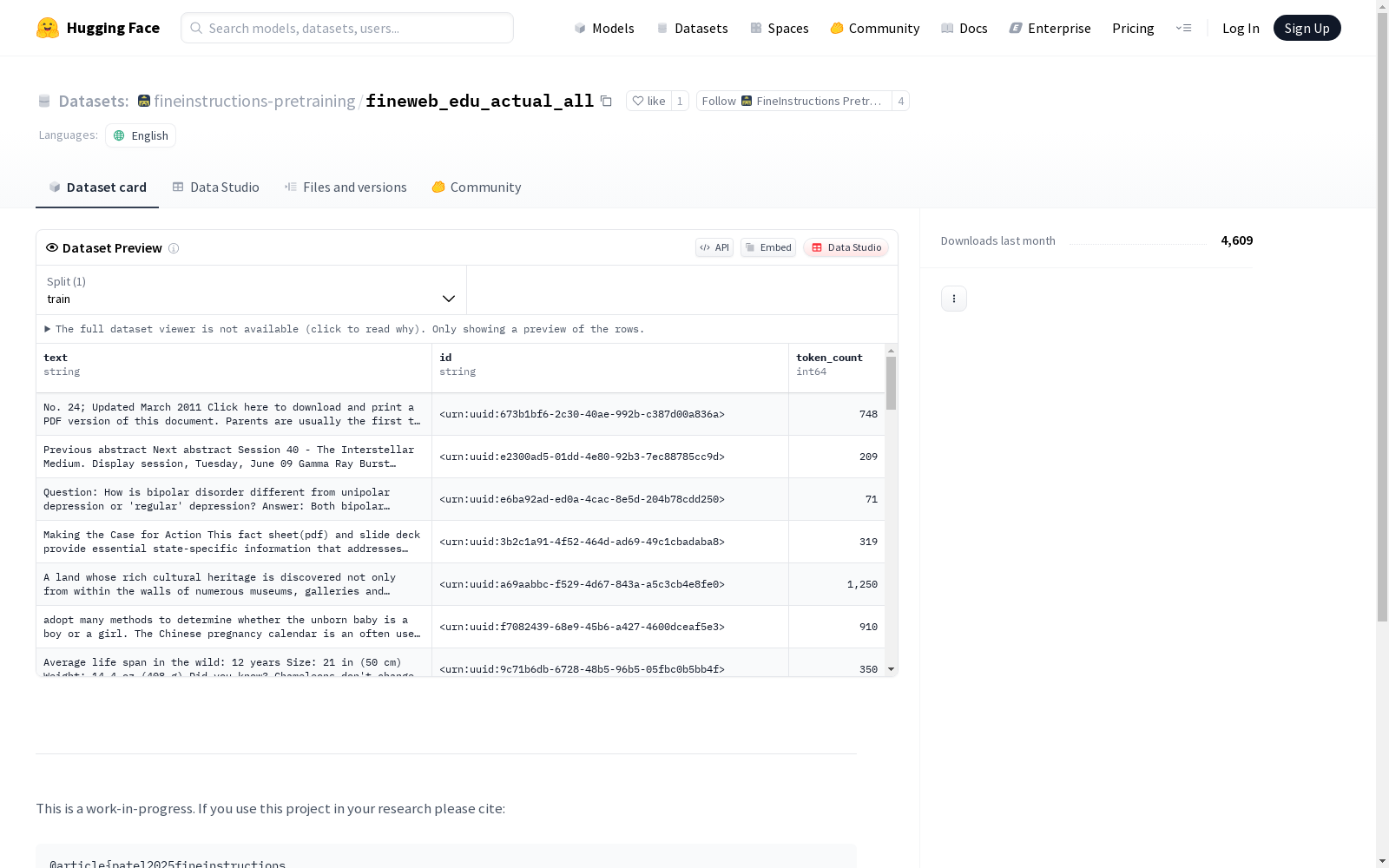Focus the search models, datasets, users field

pyautogui.click(x=347, y=28)
